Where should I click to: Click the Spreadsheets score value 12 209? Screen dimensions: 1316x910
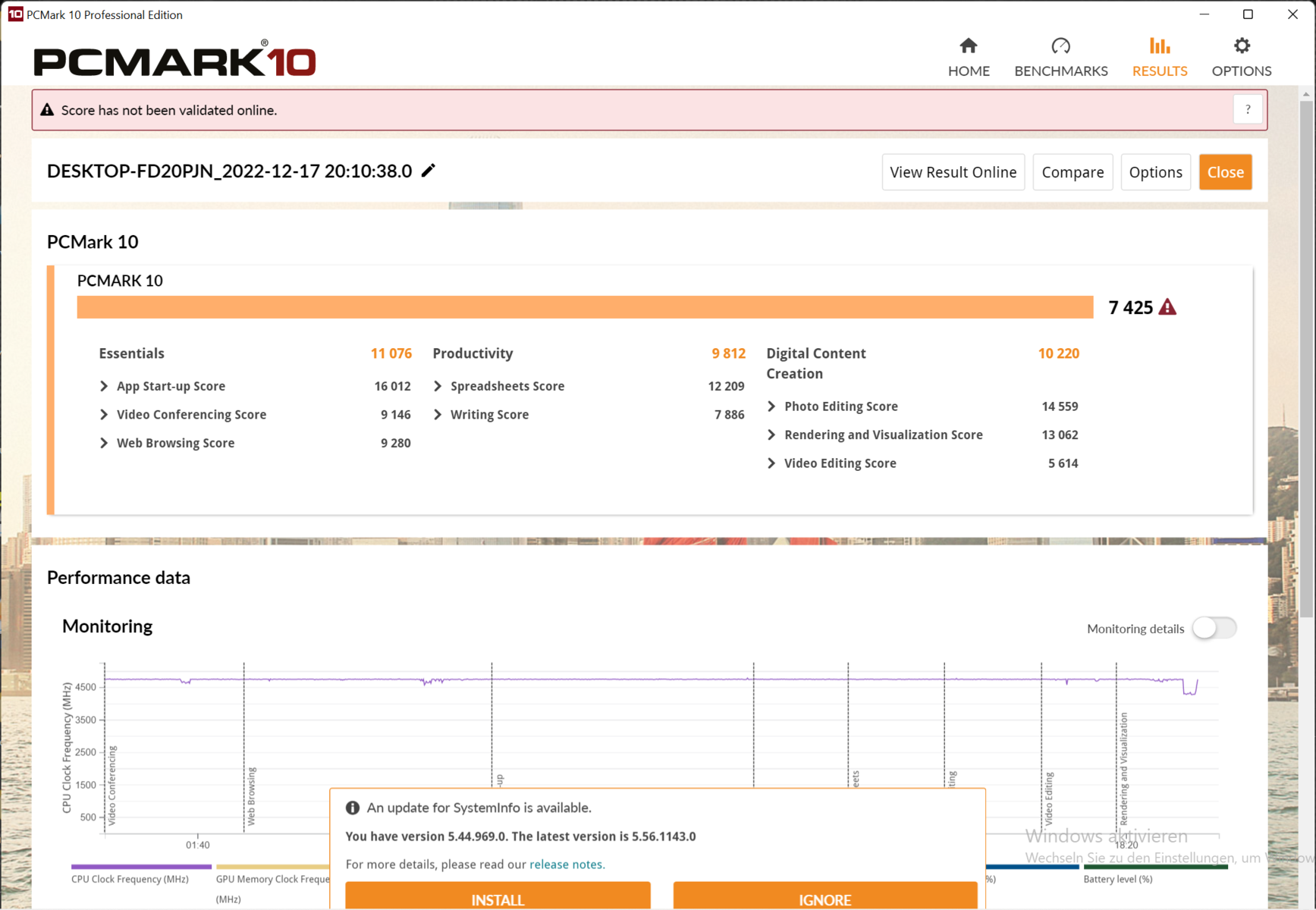726,386
